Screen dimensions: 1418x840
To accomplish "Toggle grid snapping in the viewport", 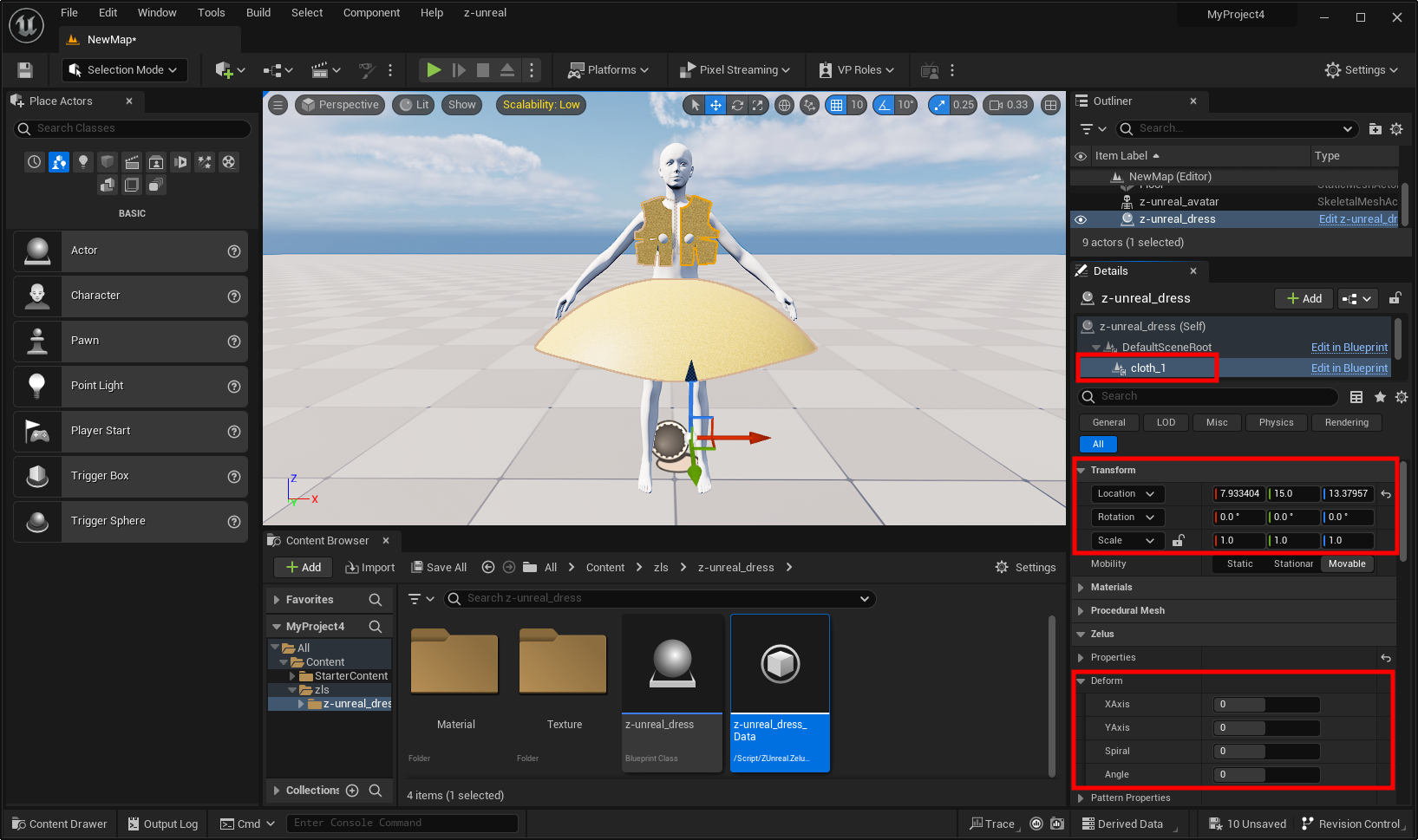I will point(836,105).
